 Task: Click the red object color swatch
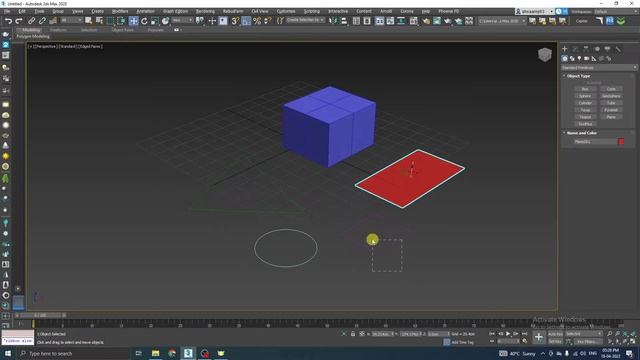coord(621,142)
